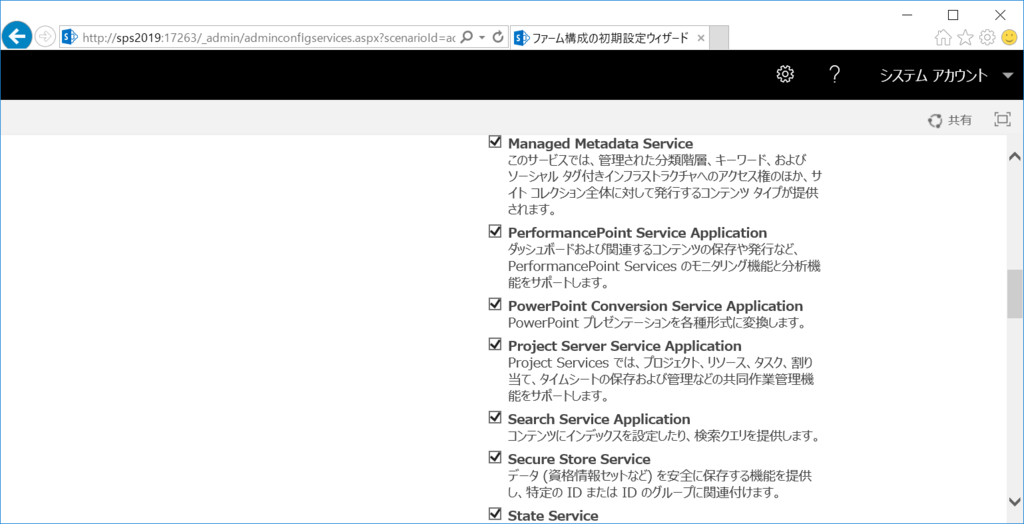Select the ファーム構成の初期設定ウィザード tab
This screenshot has height=524, width=1024.
(609, 38)
